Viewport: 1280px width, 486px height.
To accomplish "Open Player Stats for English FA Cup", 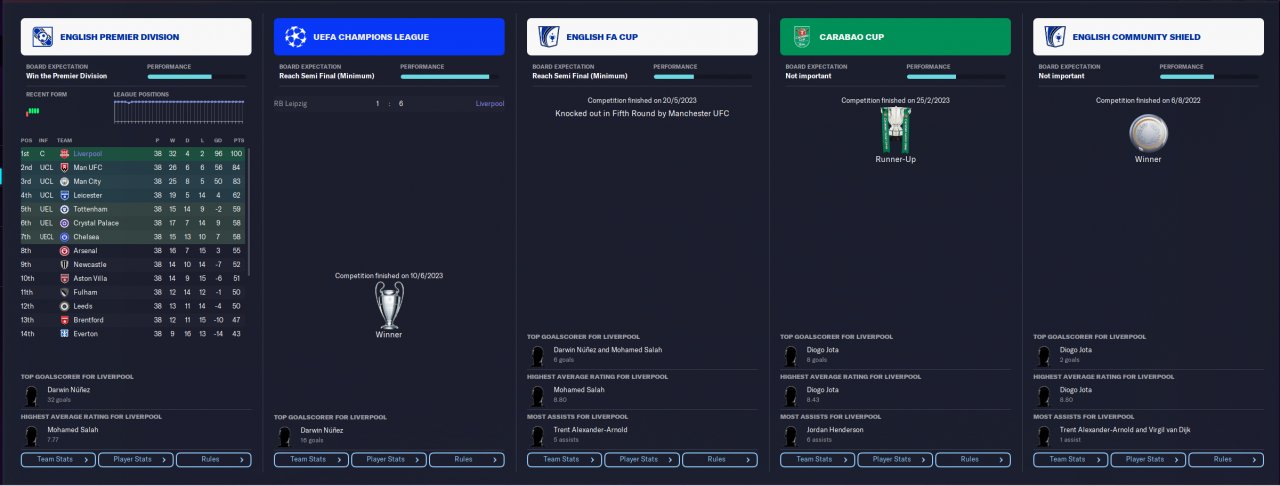I will [642, 460].
